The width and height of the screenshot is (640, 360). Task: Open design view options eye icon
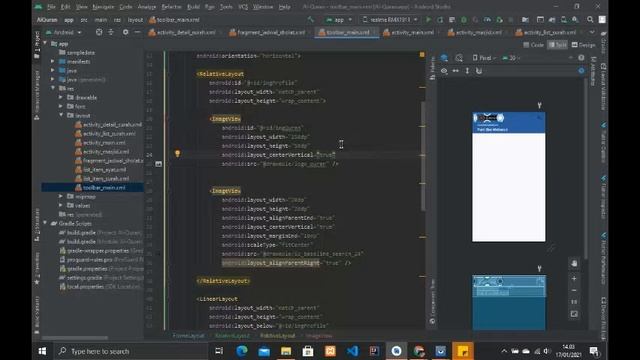pos(444,71)
